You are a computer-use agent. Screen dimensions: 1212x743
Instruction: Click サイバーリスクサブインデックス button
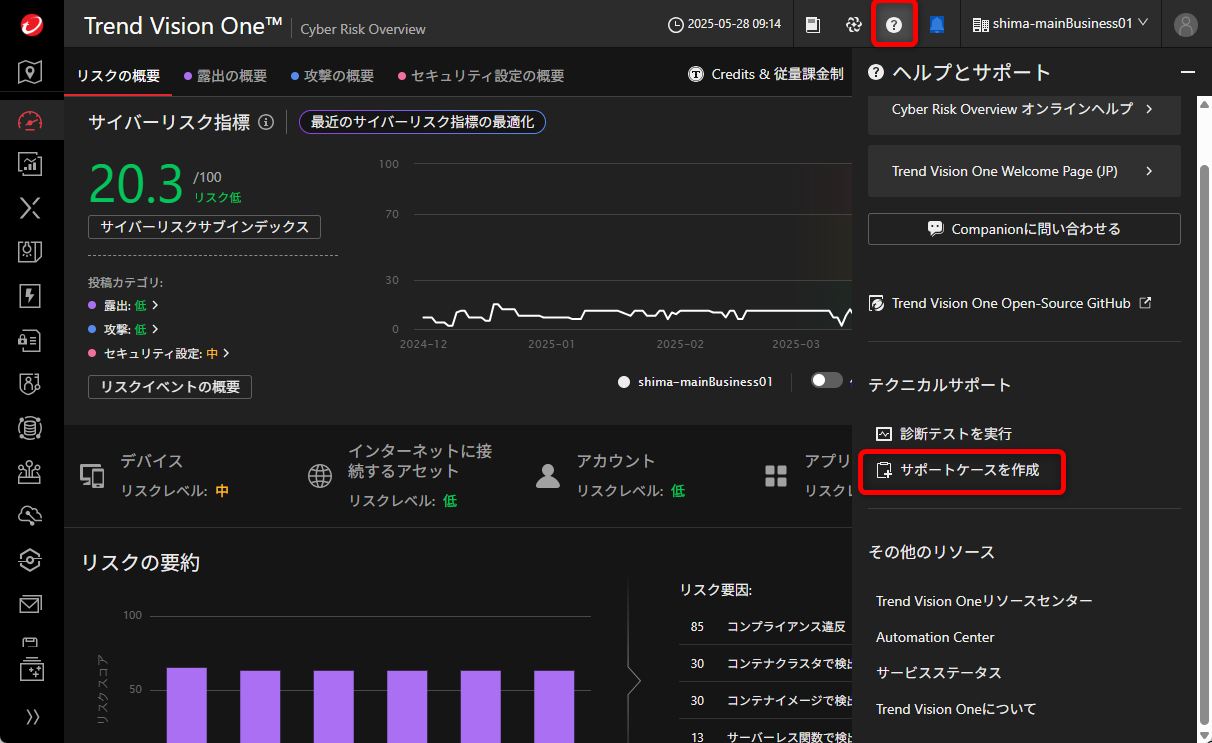point(204,227)
